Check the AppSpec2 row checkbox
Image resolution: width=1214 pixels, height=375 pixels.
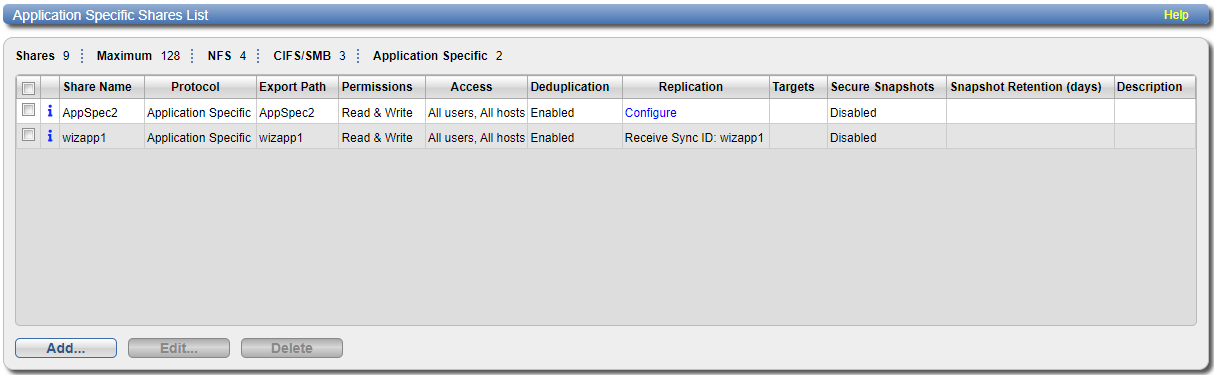[x=29, y=110]
